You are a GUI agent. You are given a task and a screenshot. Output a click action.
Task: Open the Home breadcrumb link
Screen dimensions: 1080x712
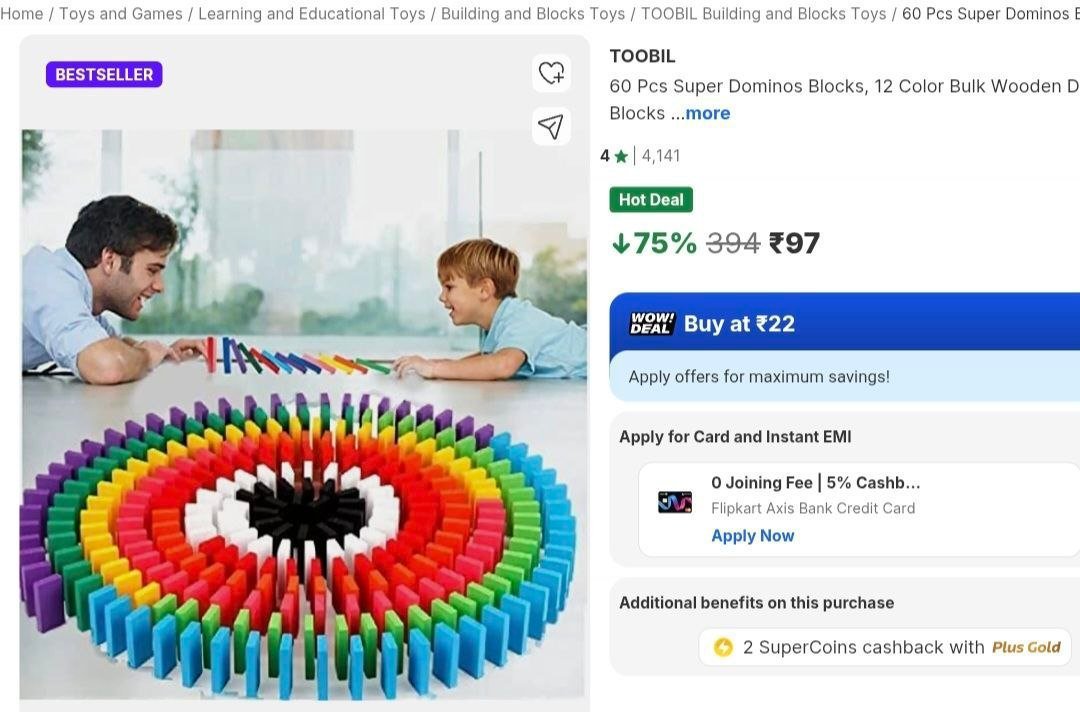pyautogui.click(x=22, y=14)
